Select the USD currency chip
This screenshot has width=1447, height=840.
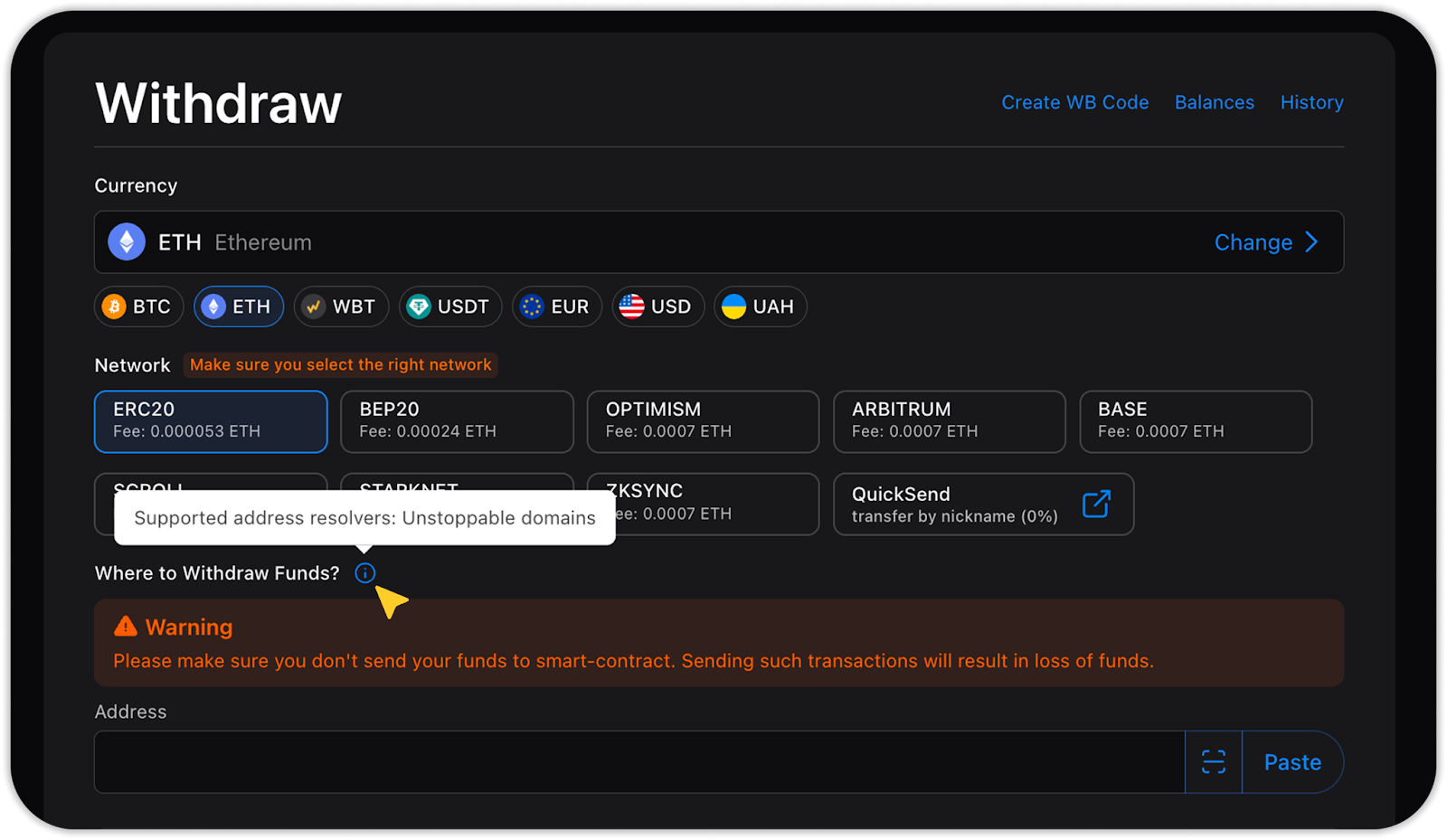point(657,307)
